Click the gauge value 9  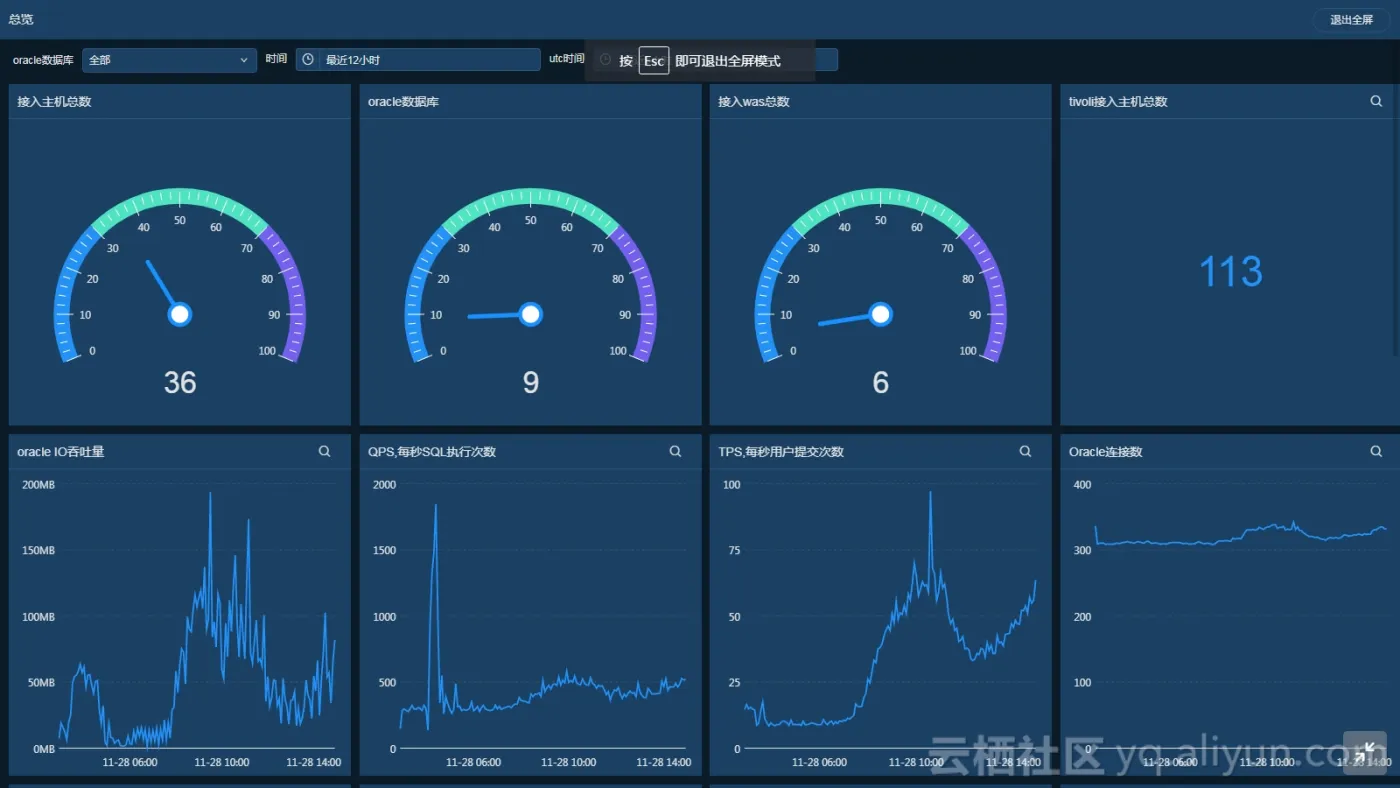coord(531,382)
